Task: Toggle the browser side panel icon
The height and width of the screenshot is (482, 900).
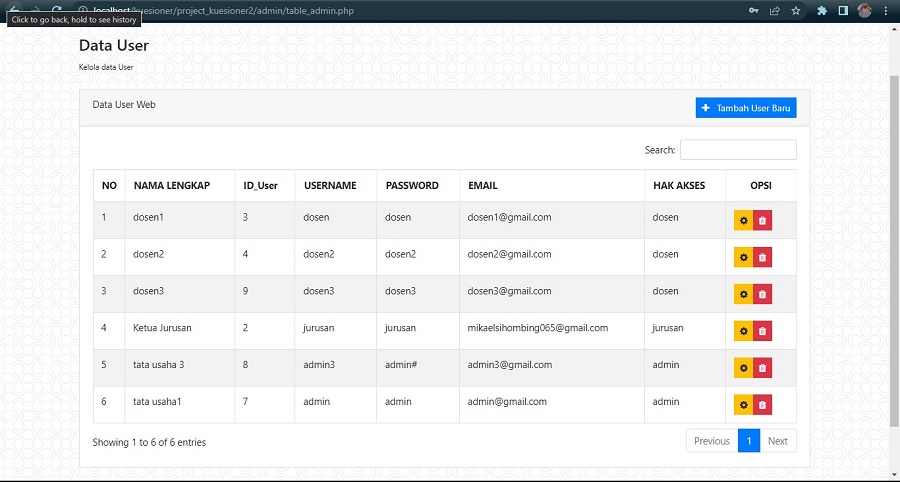Action: (x=843, y=10)
